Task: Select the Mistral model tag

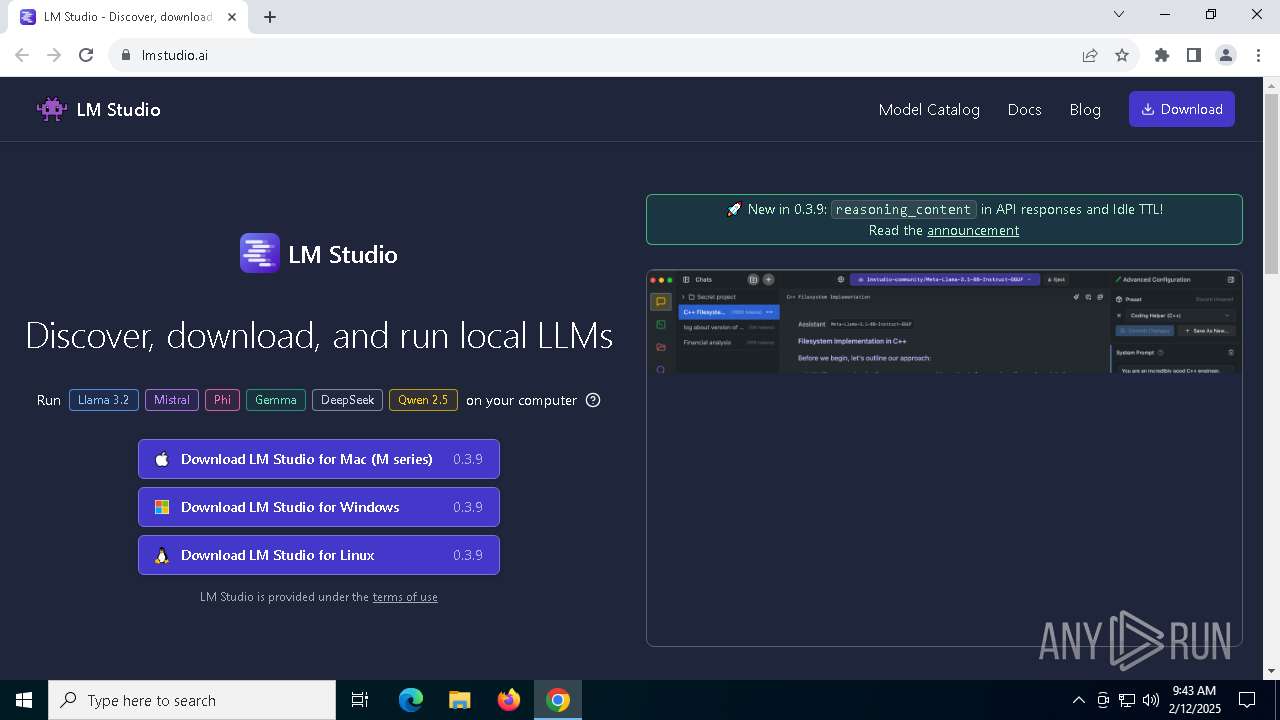Action: (x=172, y=400)
